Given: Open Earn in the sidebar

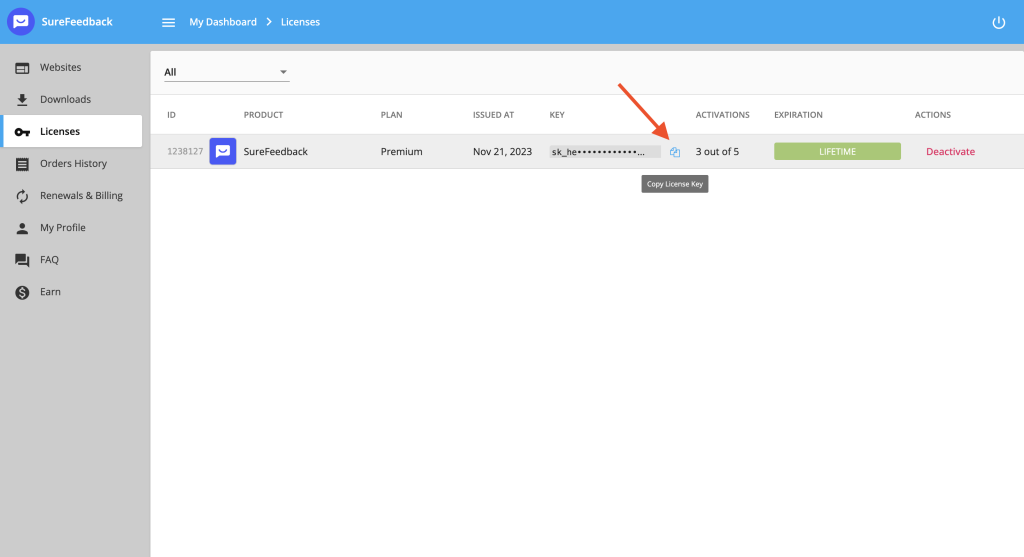Looking at the screenshot, I should [x=72, y=291].
